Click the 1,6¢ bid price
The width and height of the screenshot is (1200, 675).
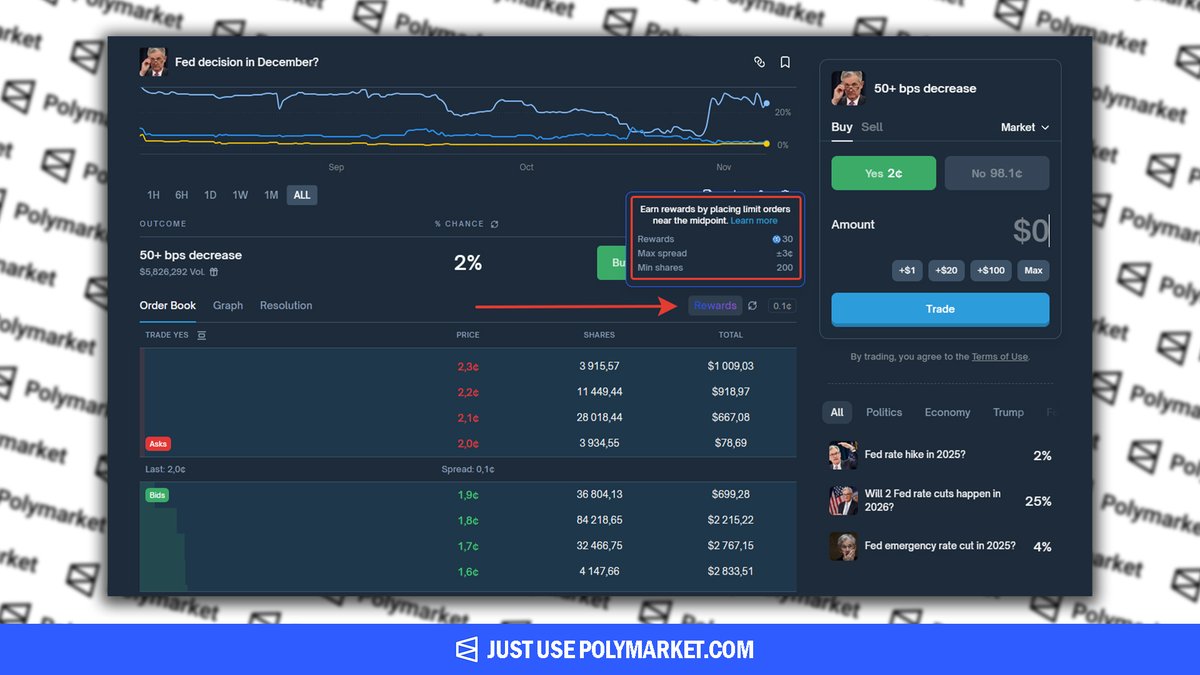[x=468, y=572]
